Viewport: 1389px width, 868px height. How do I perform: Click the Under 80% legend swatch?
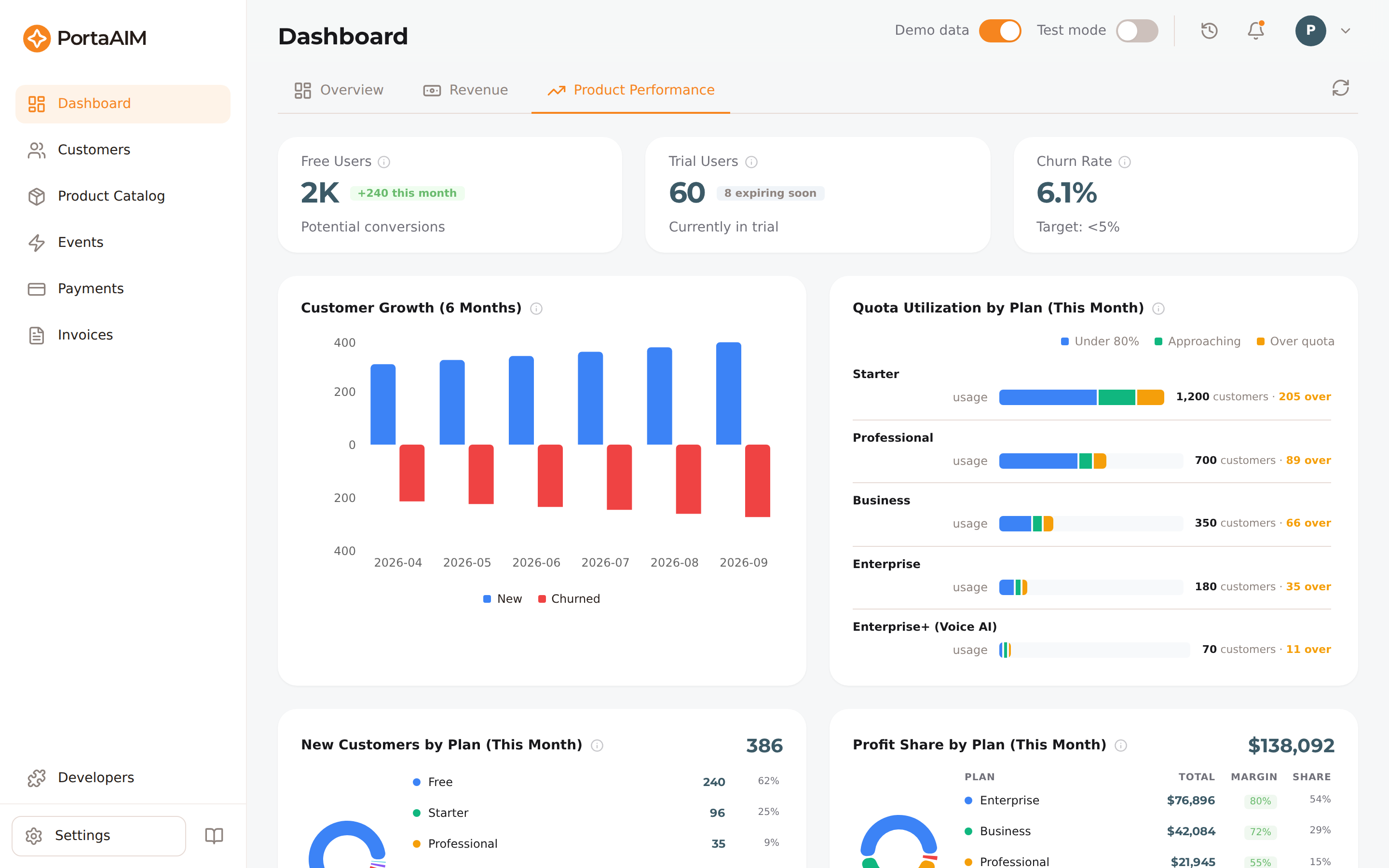pyautogui.click(x=1065, y=341)
